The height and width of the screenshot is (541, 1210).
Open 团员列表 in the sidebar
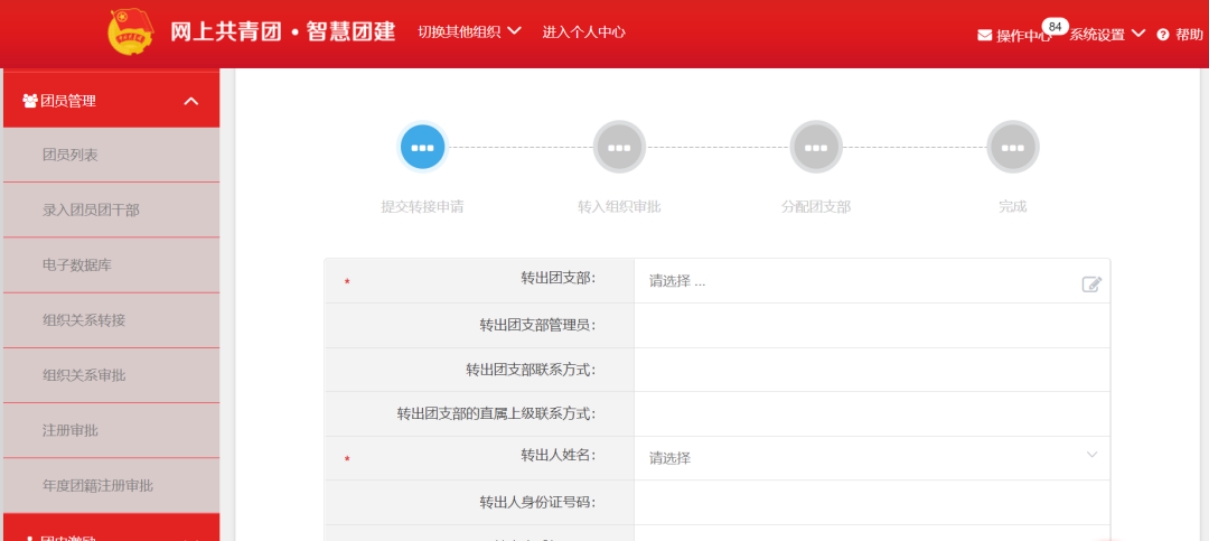click(x=70, y=155)
